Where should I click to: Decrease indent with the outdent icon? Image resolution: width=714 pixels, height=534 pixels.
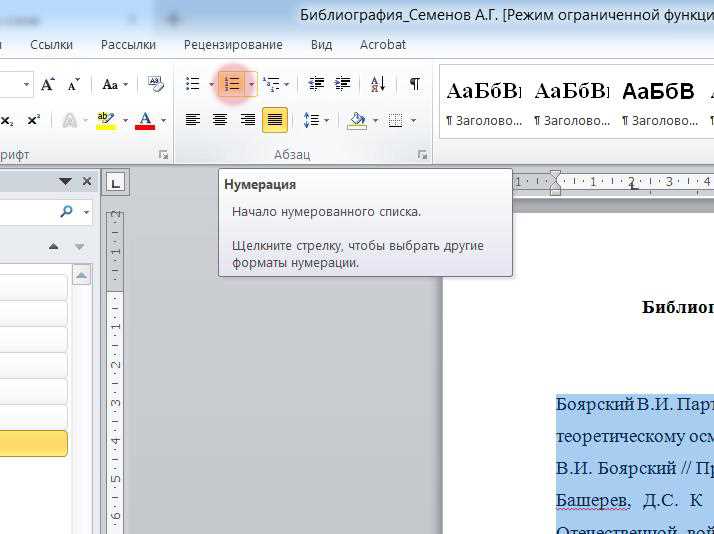(x=316, y=84)
